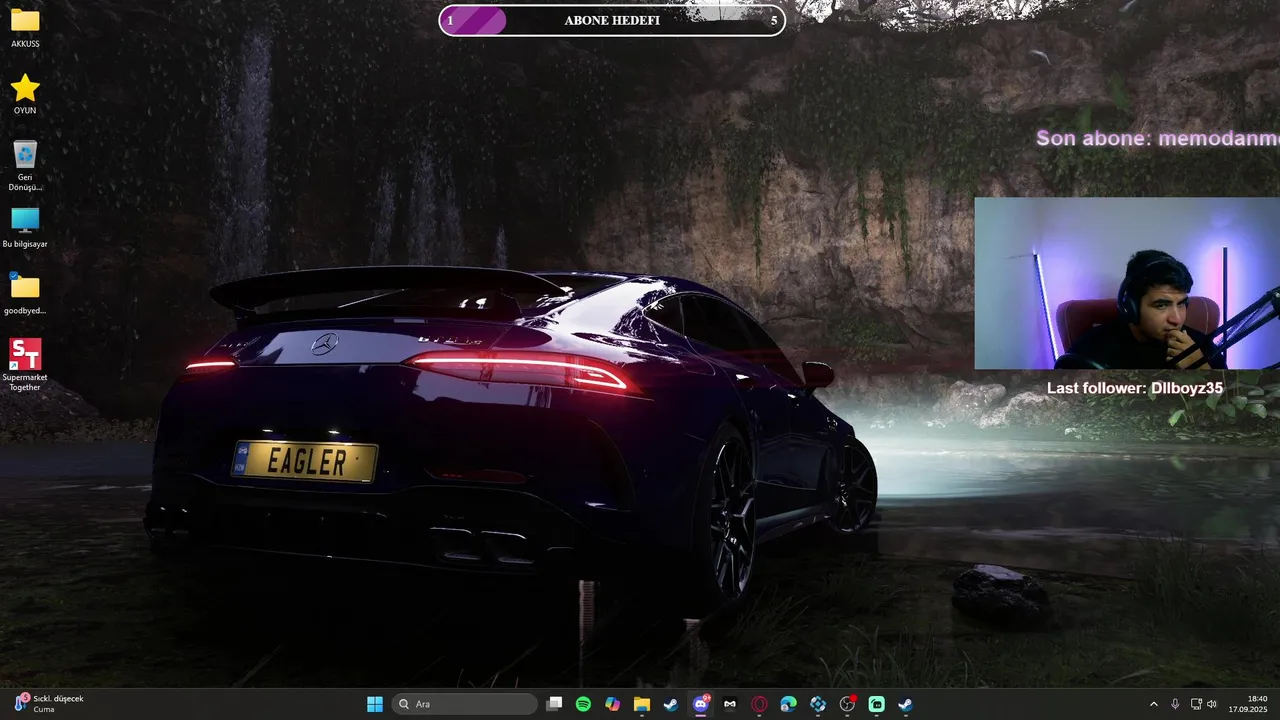Select the goodbyed... folder on desktop

pos(25,293)
